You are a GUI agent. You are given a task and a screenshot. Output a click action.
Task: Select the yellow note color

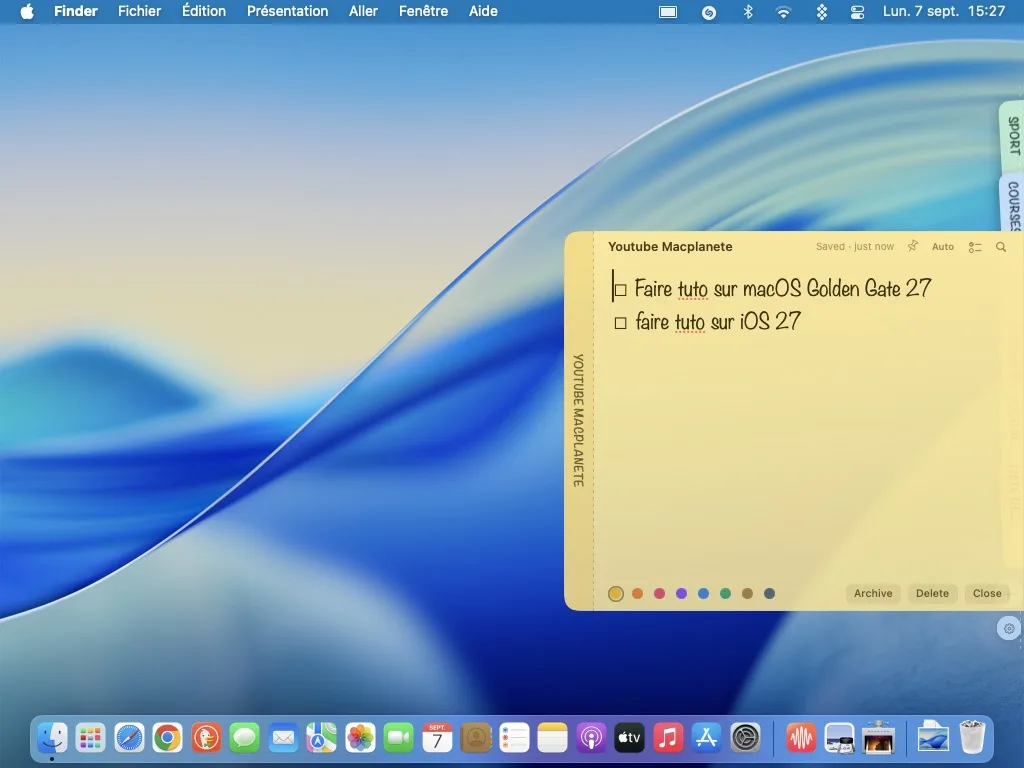(x=615, y=594)
